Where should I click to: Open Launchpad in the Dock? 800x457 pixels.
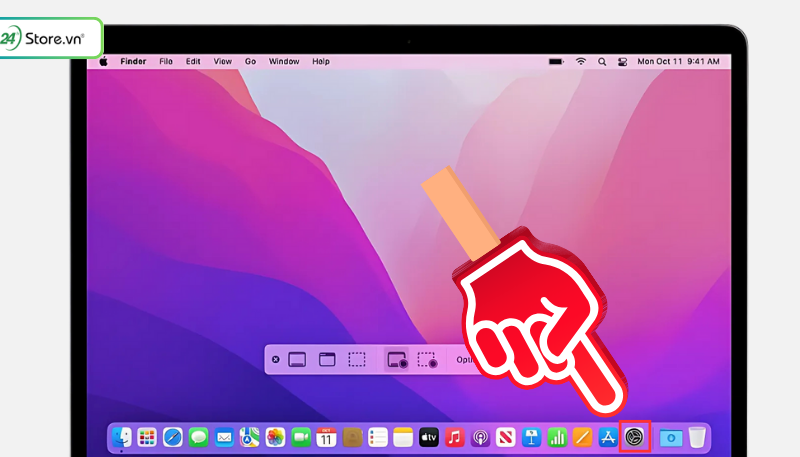147,437
